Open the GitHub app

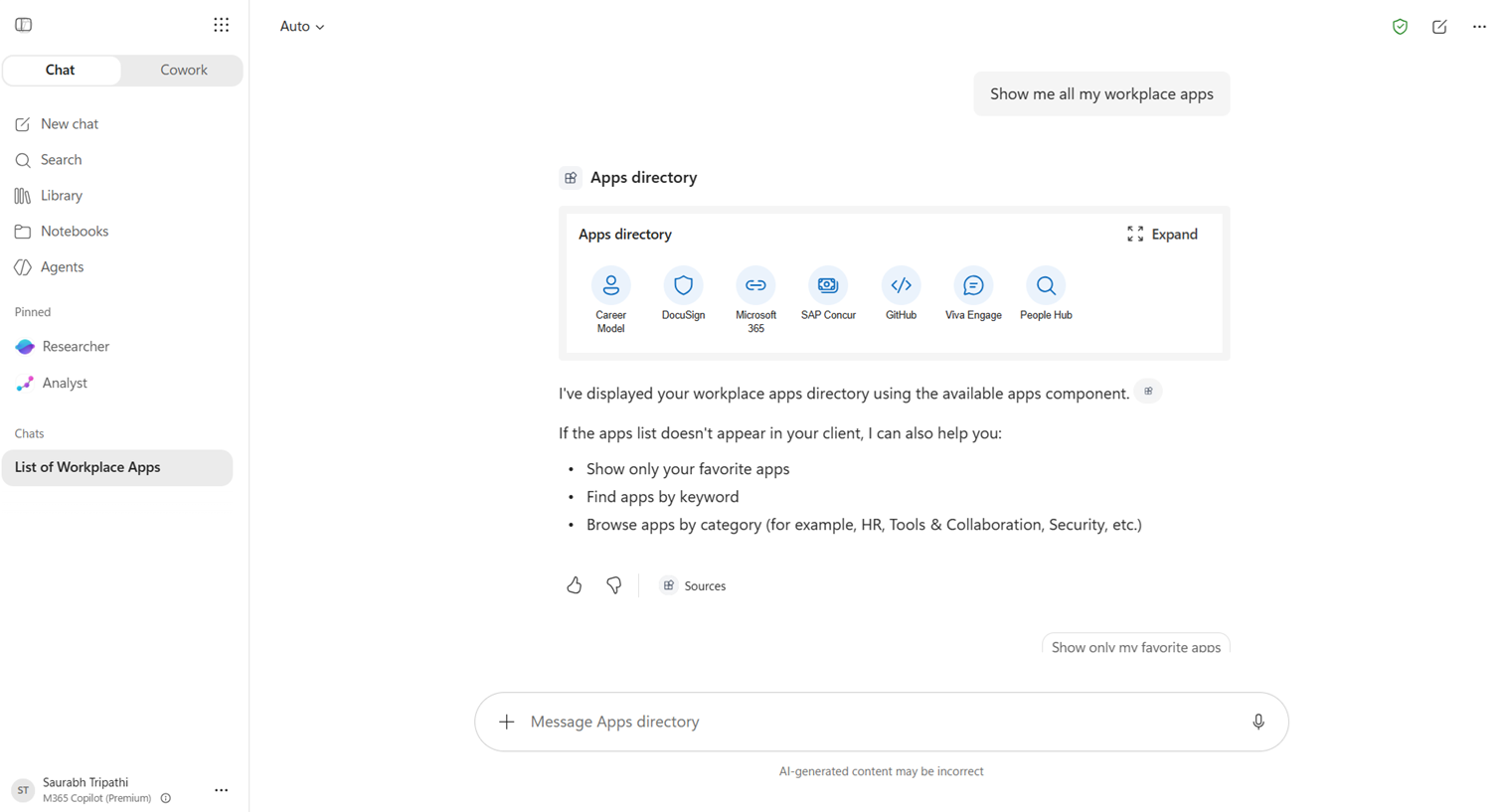pyautogui.click(x=901, y=294)
